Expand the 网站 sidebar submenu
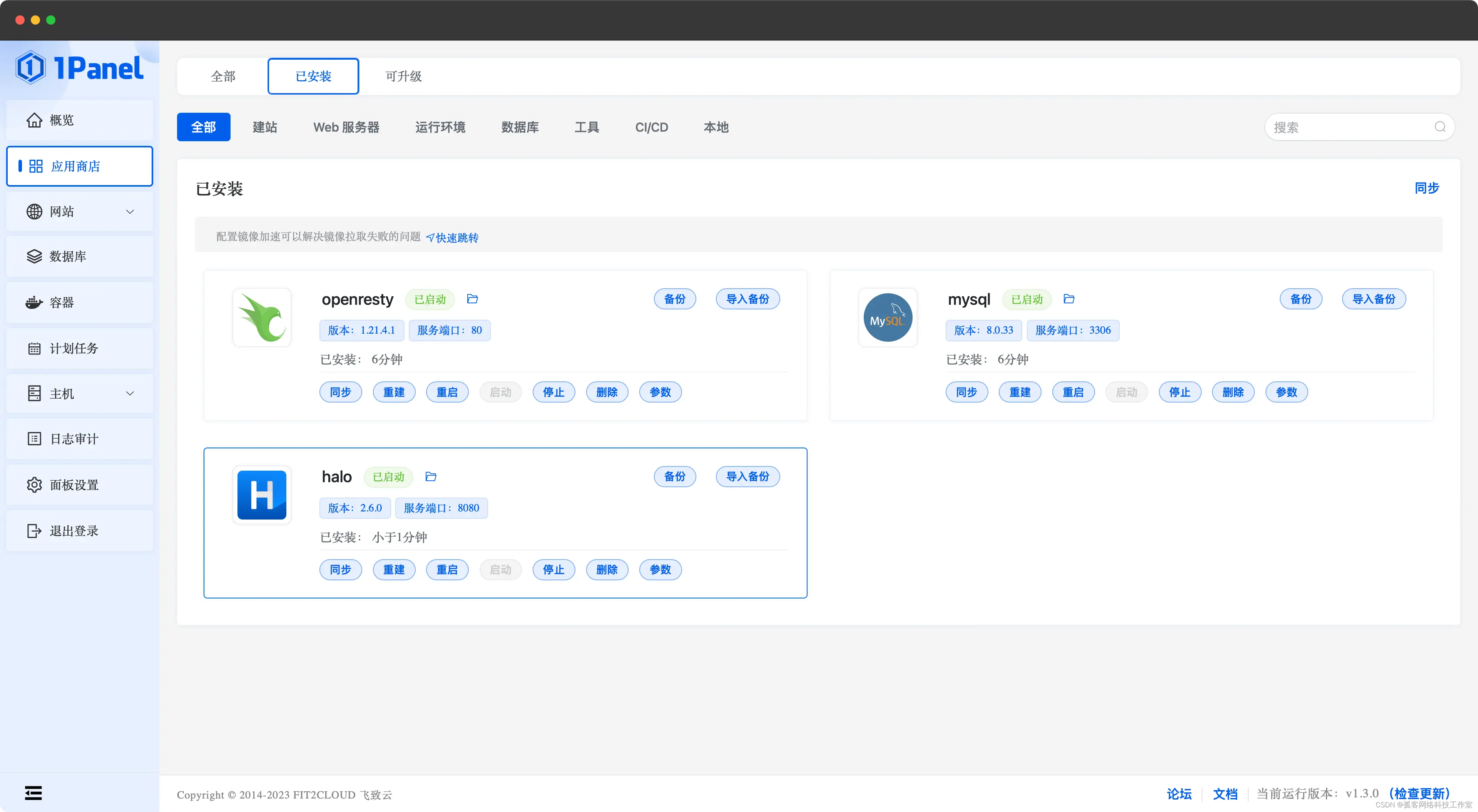This screenshot has width=1478, height=812. (130, 212)
